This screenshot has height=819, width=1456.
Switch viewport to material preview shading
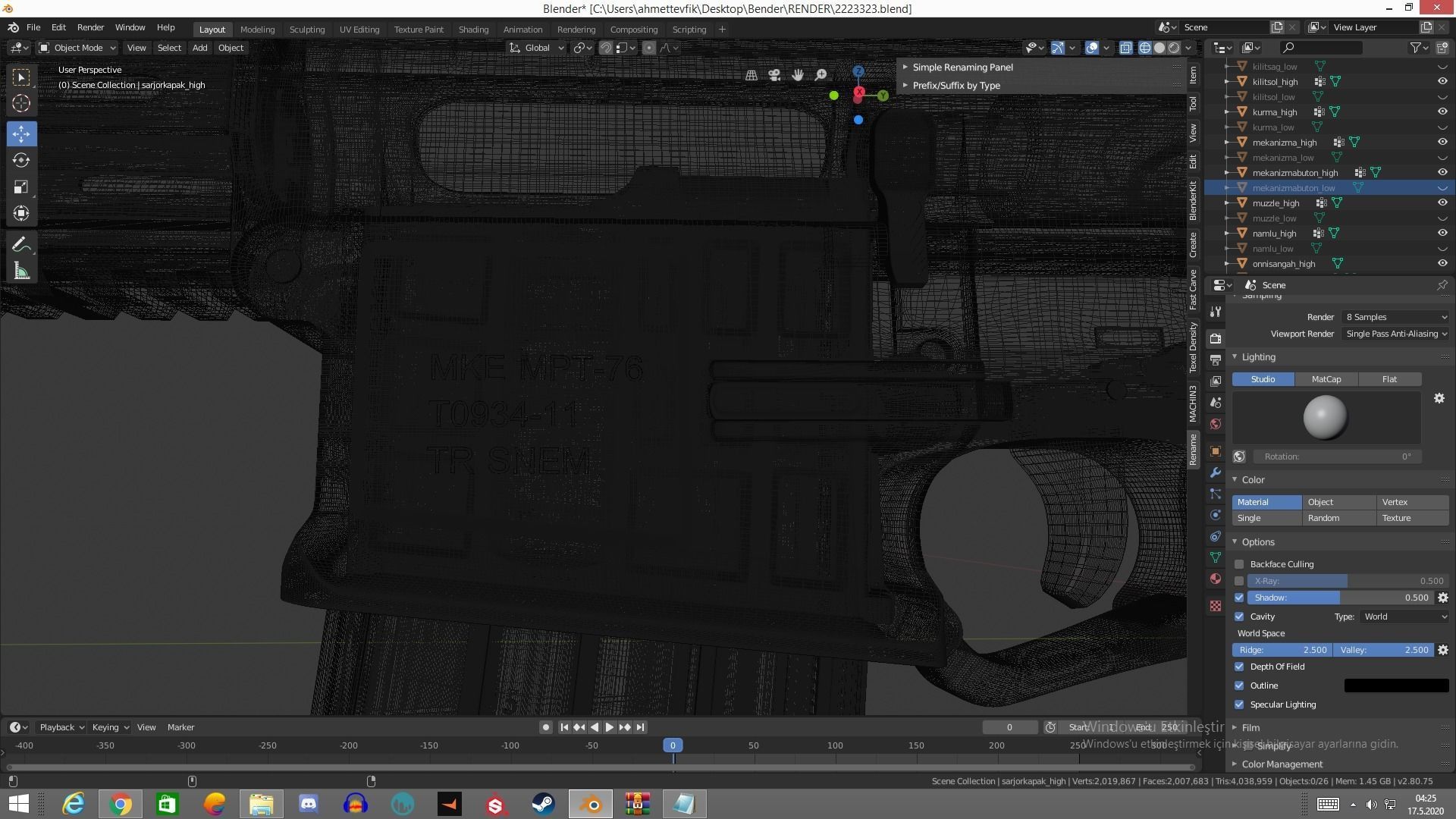coord(1174,48)
